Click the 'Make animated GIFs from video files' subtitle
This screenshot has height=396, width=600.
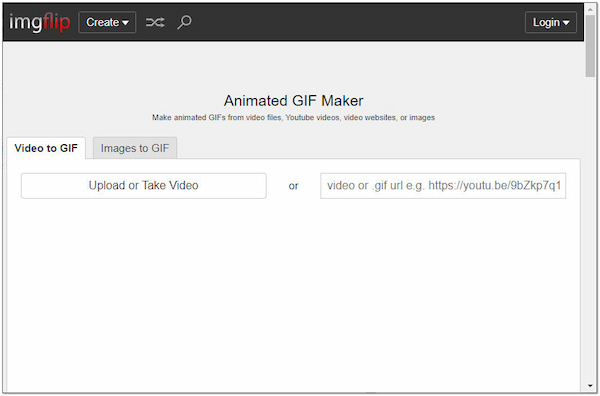[x=293, y=117]
